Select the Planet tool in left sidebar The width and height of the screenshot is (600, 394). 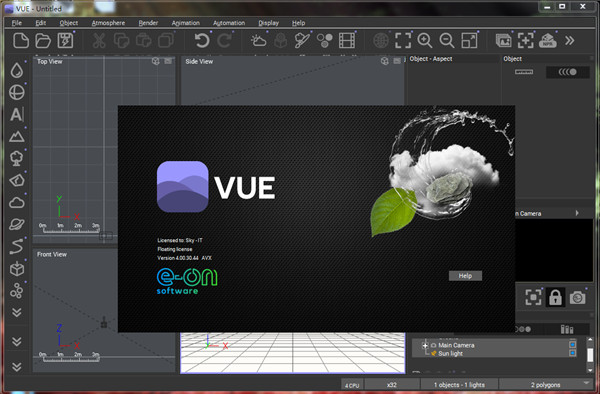tap(16, 225)
